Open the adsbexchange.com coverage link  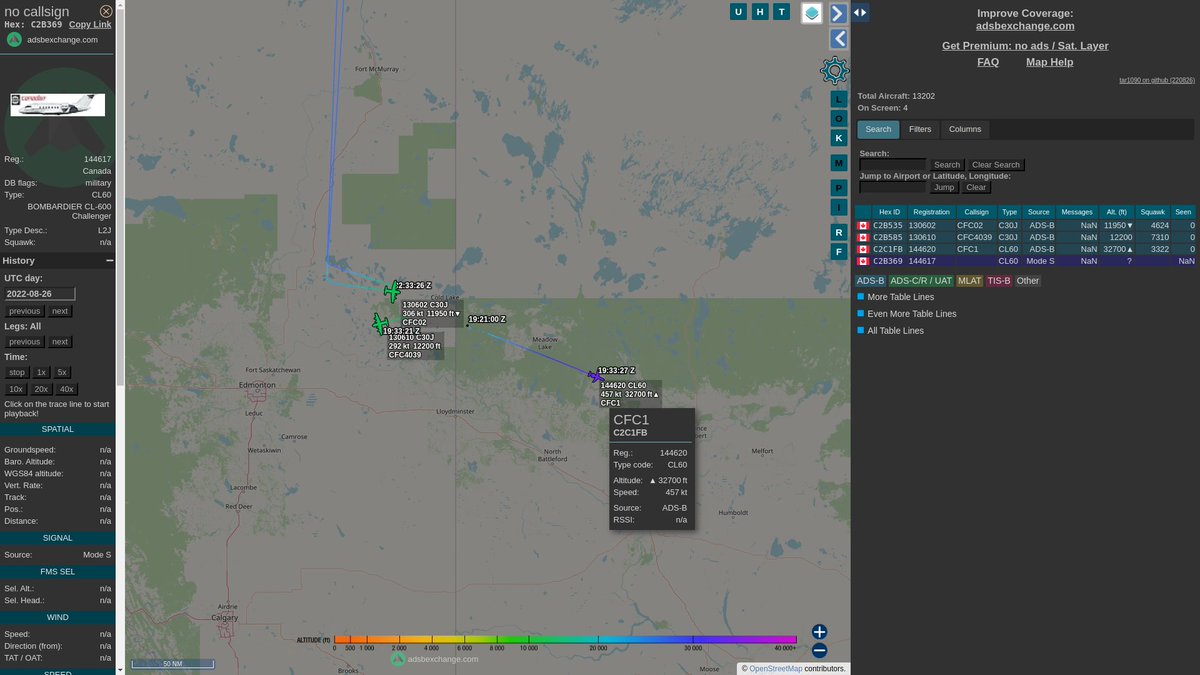pos(1025,26)
